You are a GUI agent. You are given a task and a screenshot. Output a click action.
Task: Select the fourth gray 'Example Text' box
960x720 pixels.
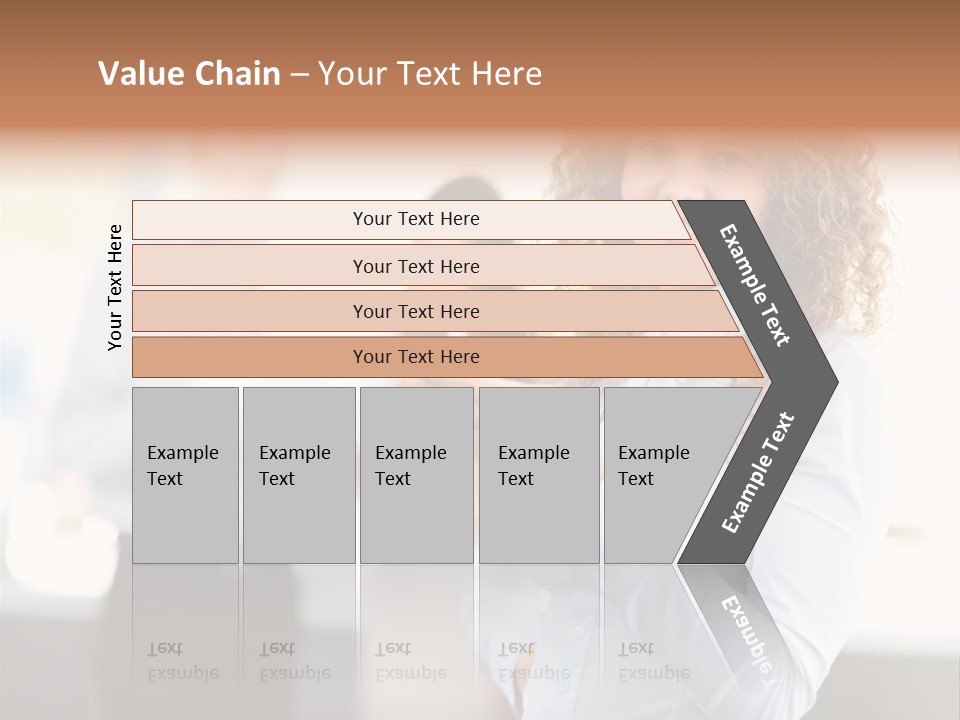click(538, 475)
